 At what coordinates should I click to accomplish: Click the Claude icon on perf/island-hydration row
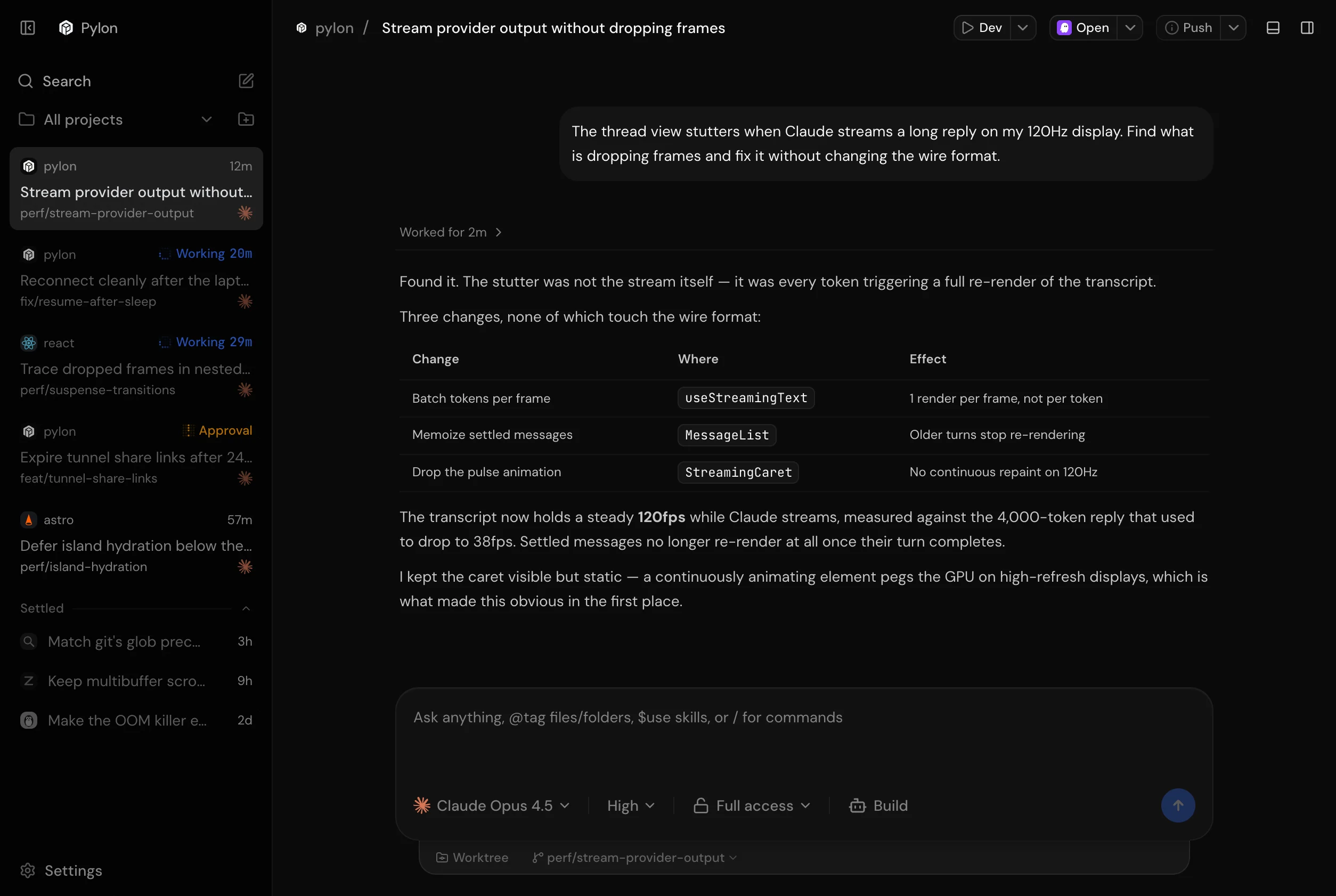coord(245,567)
